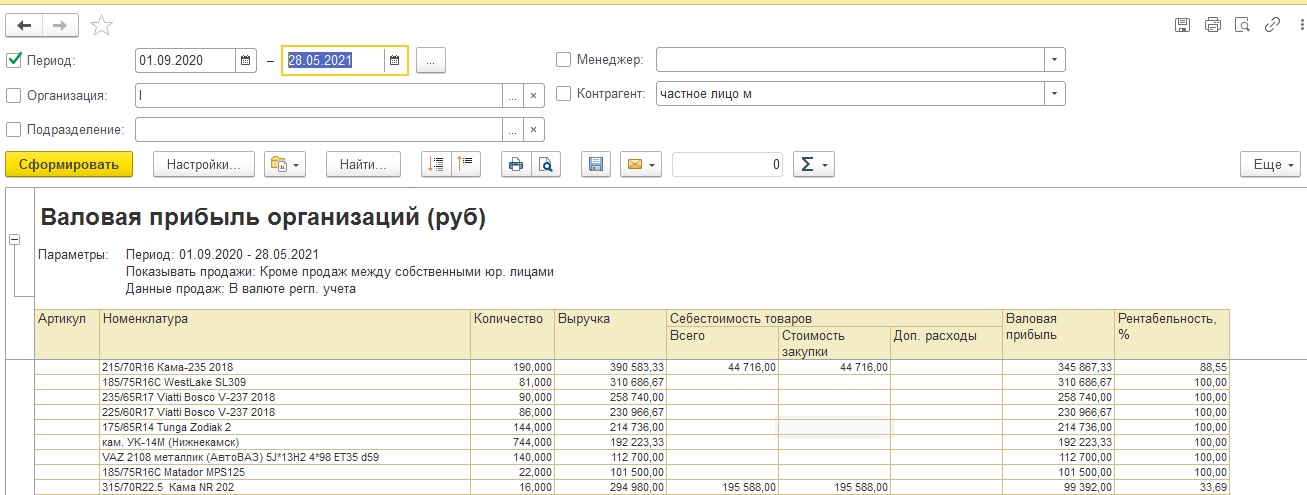The image size is (1307, 495).
Task: Open the Еще menu
Action: (x=1270, y=164)
